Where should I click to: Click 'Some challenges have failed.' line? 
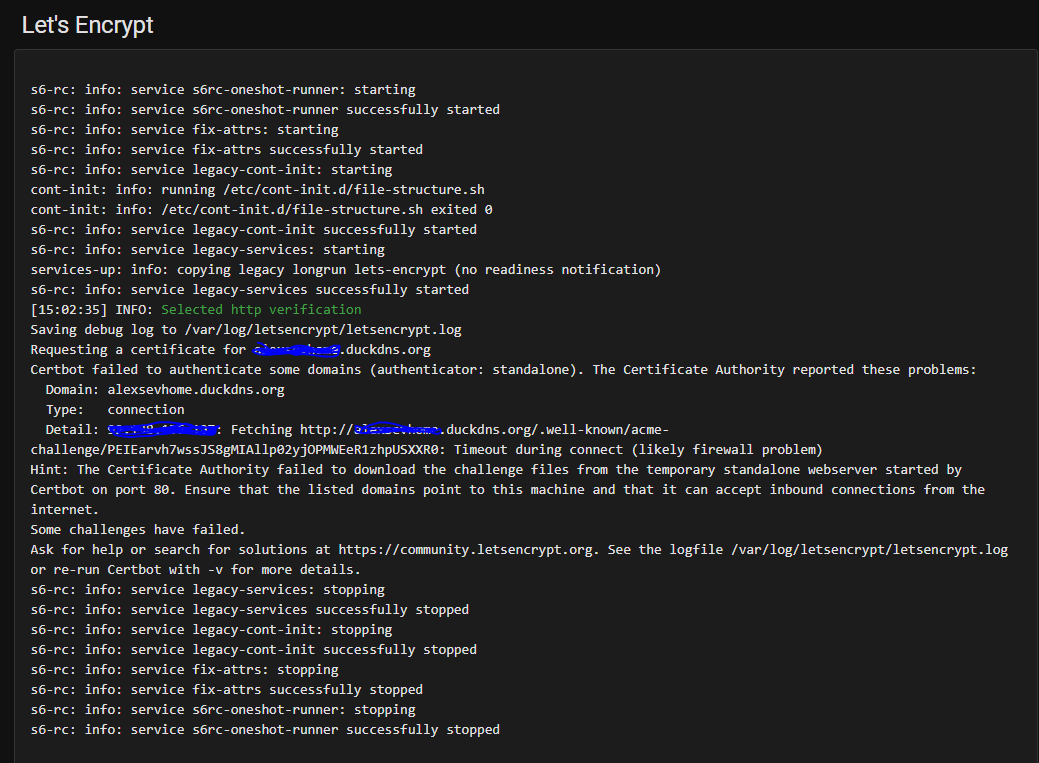pos(138,529)
